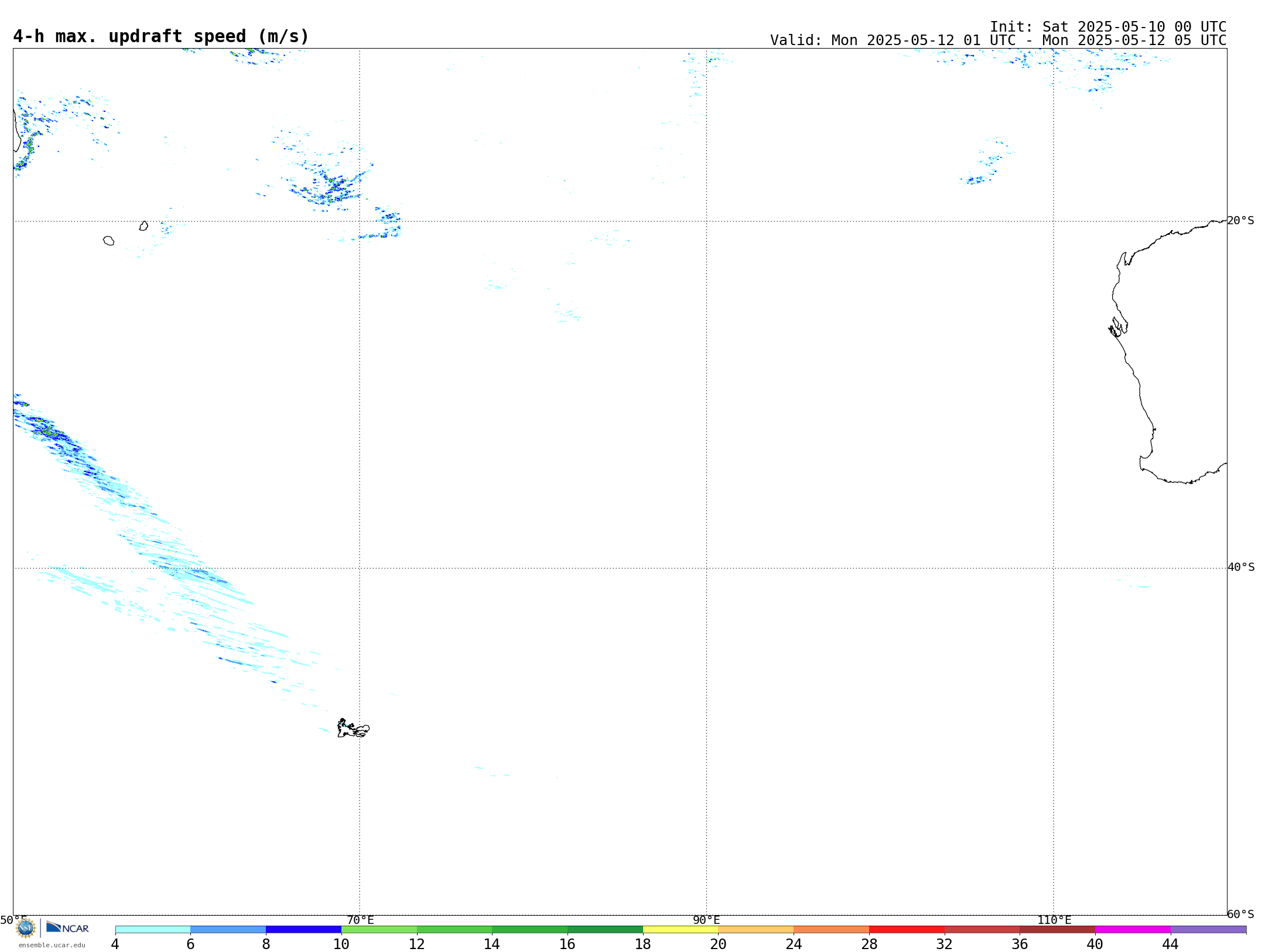The image size is (1265, 952).
Task: Click the colorbar tick label 44
Action: click(x=1171, y=944)
